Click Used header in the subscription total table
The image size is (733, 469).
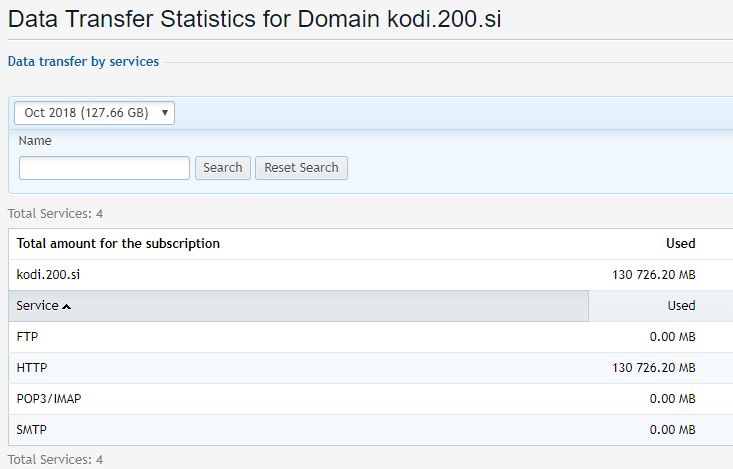680,243
